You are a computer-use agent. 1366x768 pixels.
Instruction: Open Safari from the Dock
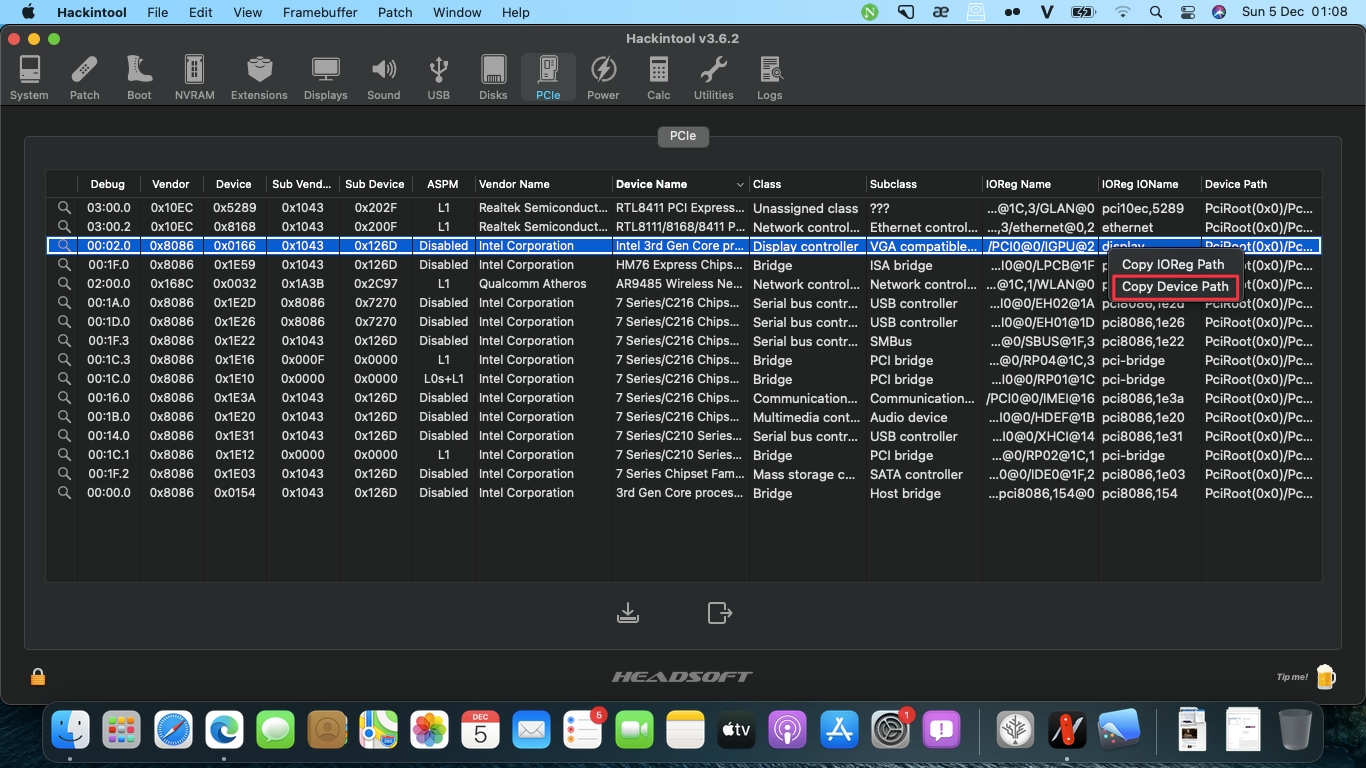coord(173,731)
